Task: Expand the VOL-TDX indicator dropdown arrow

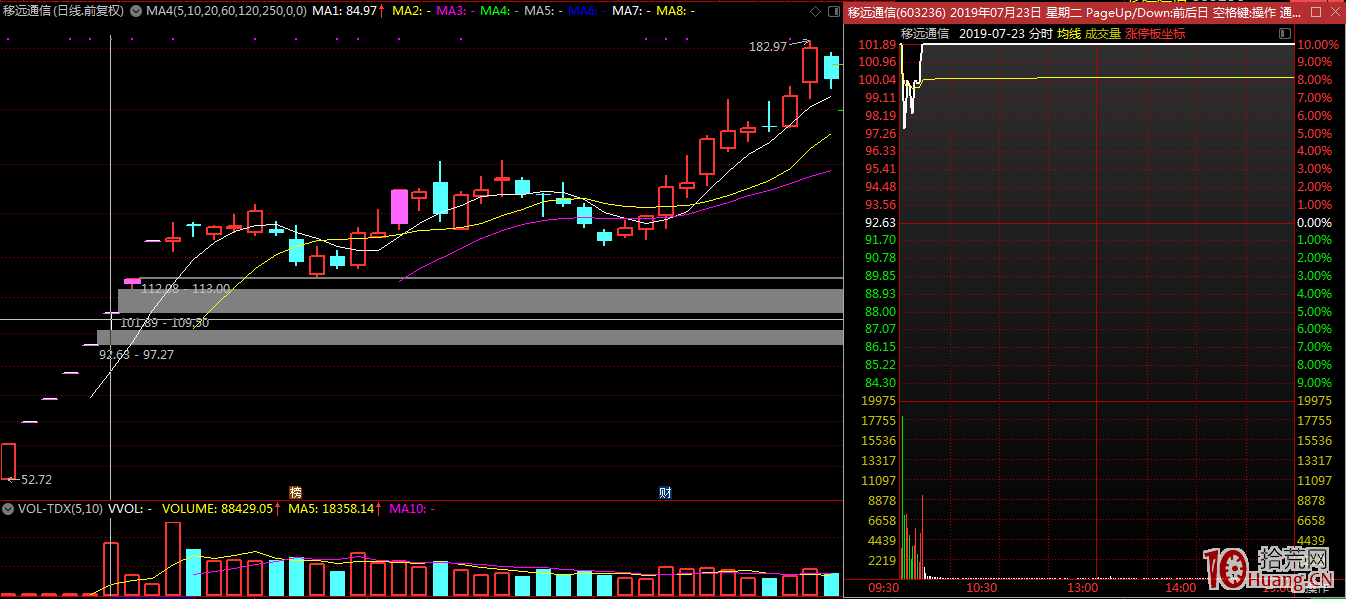Action: coord(9,508)
